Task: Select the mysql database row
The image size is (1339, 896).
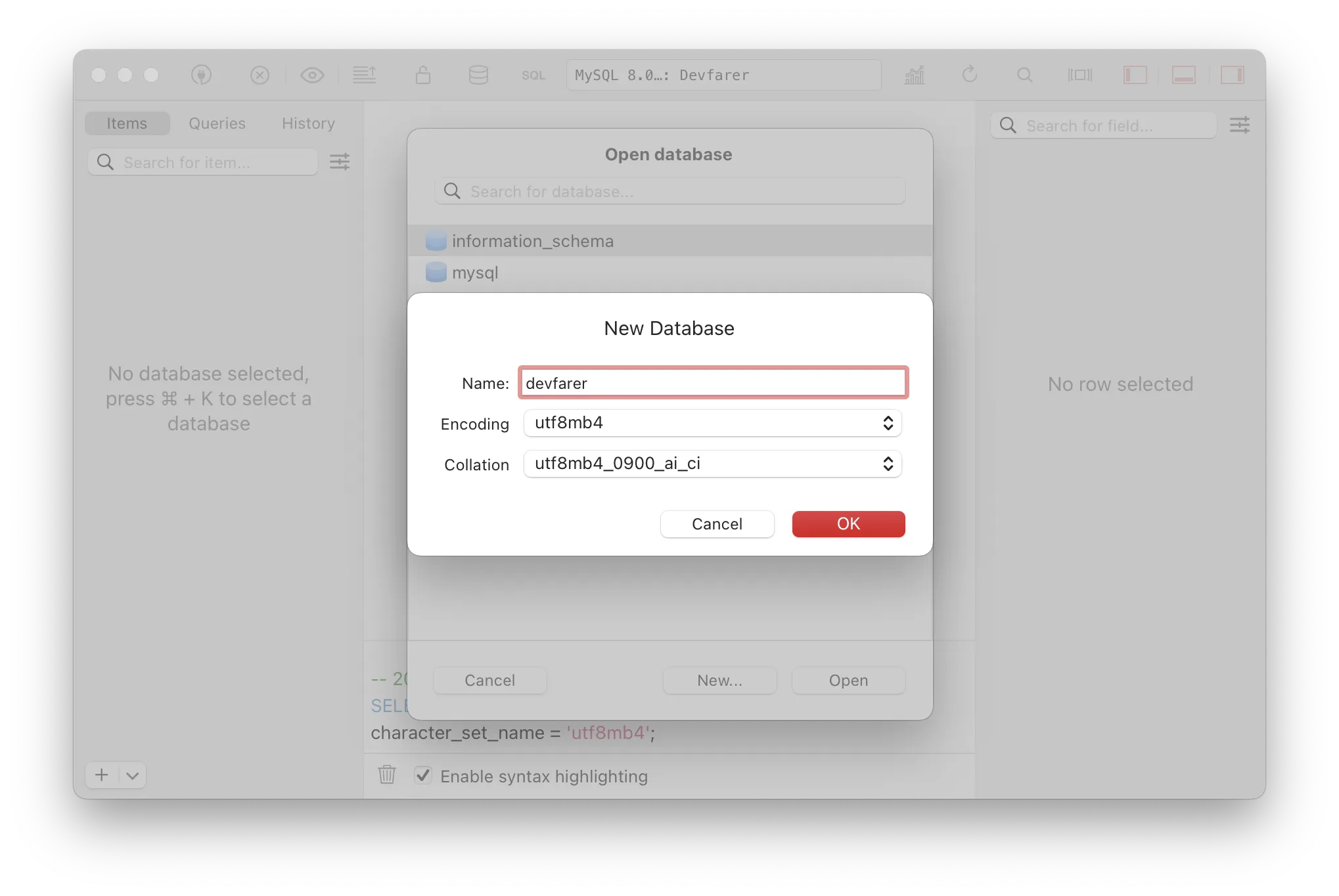Action: click(669, 273)
